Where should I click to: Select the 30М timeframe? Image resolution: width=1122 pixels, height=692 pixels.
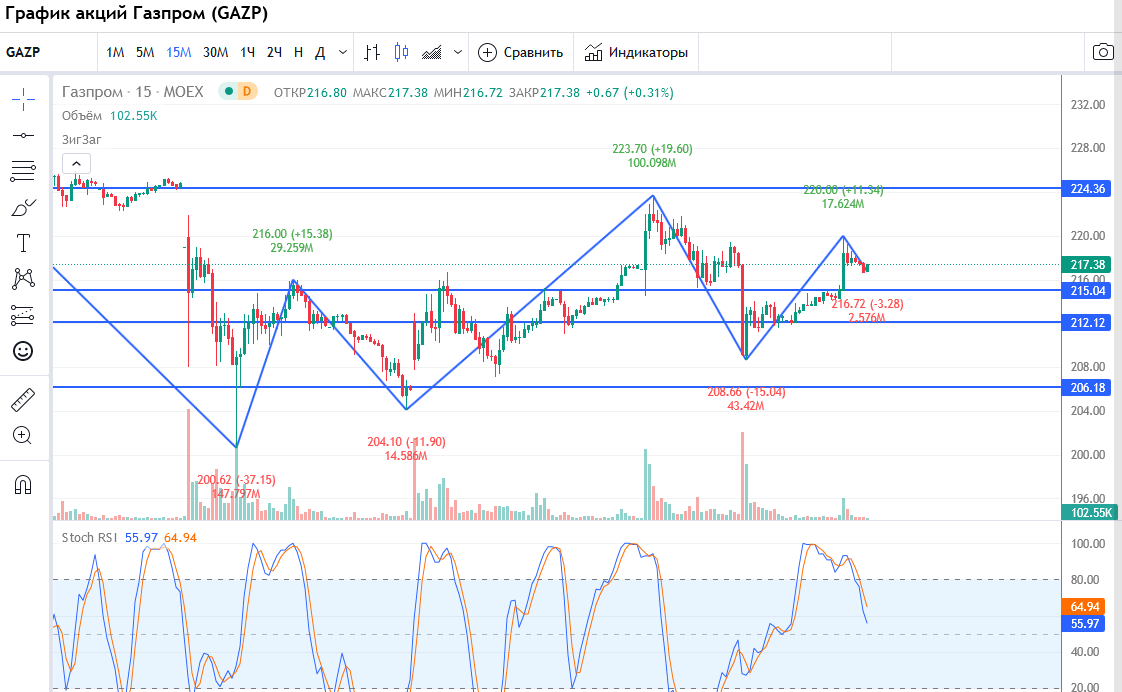tap(215, 52)
